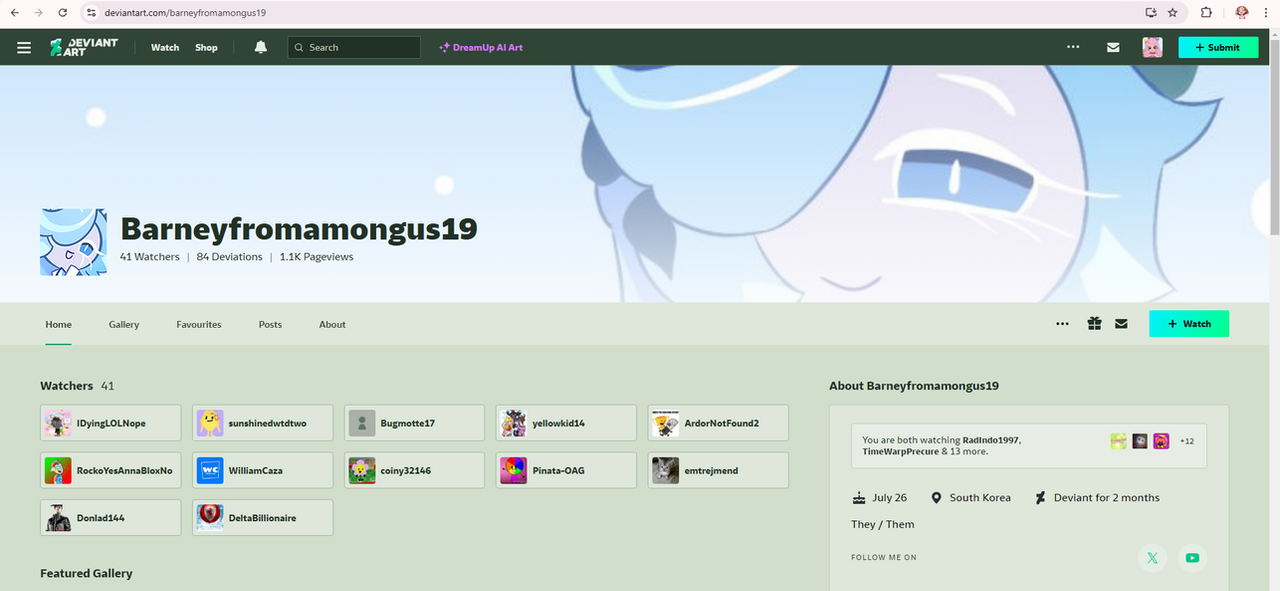Open watcher sunshinedwtdtwo
This screenshot has height=591, width=1280.
(263, 423)
